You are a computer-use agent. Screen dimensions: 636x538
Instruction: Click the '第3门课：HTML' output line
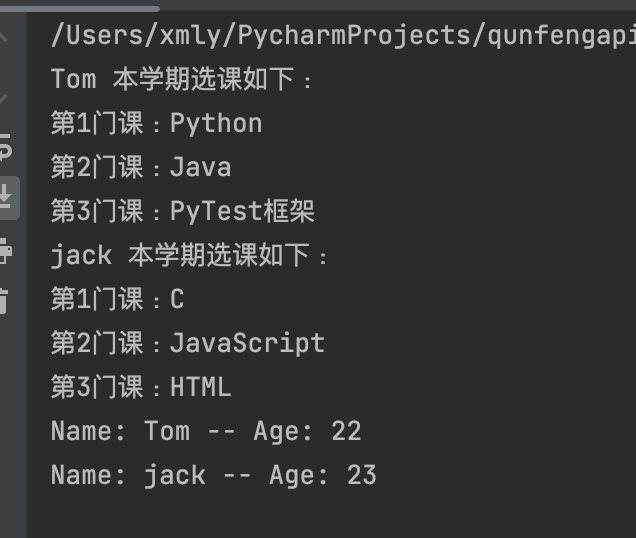tap(141, 387)
